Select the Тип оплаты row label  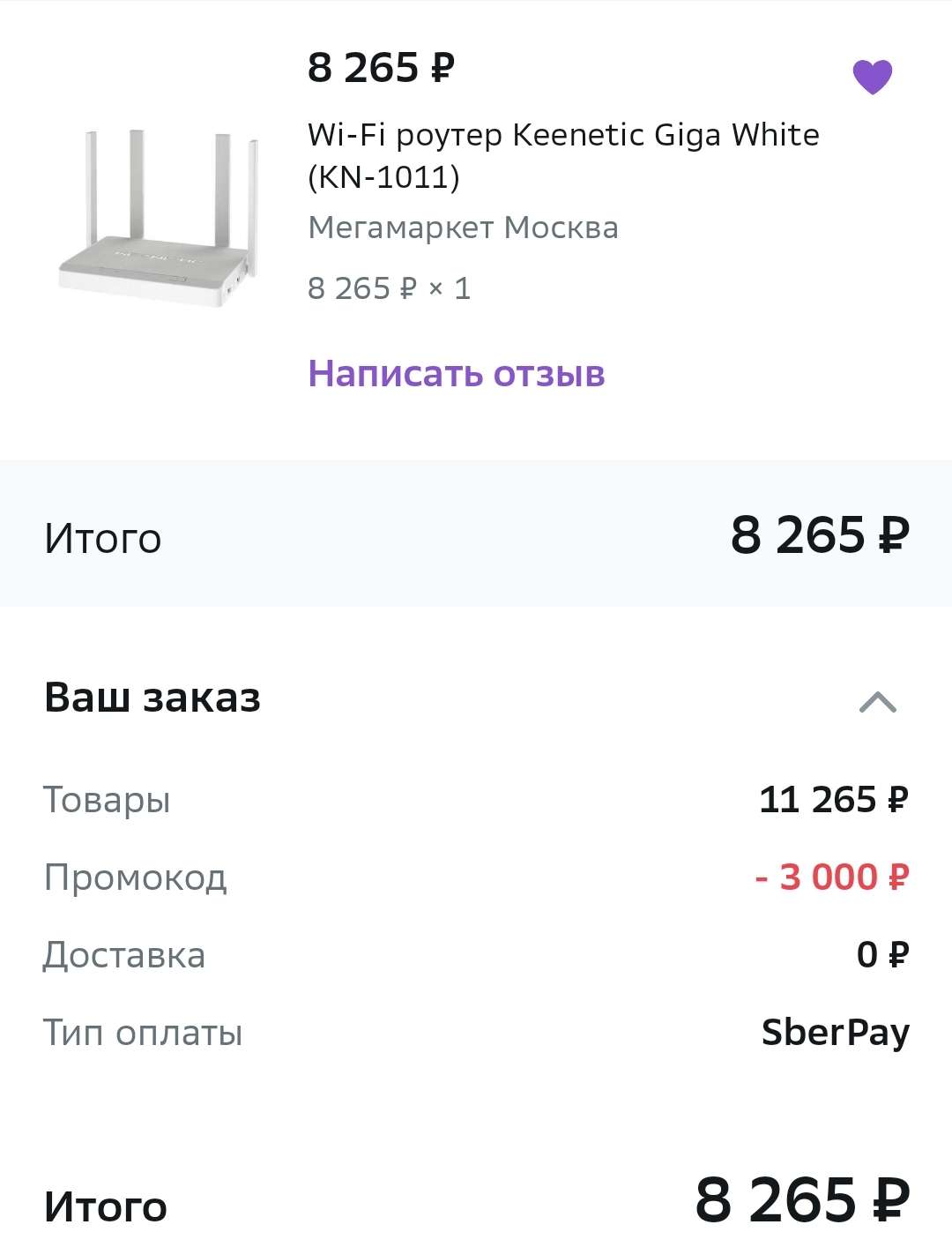pyautogui.click(x=143, y=1033)
